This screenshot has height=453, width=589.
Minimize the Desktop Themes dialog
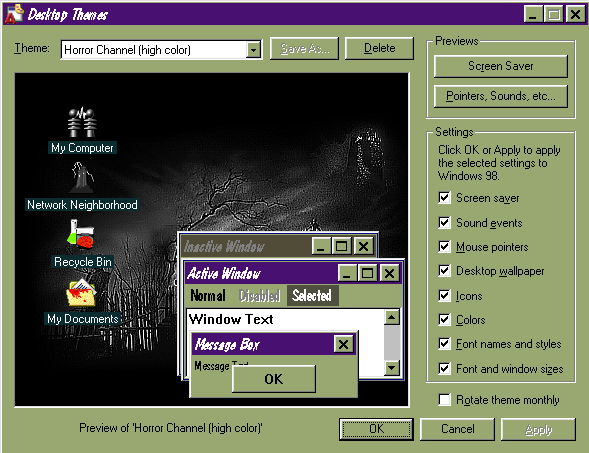pos(533,15)
